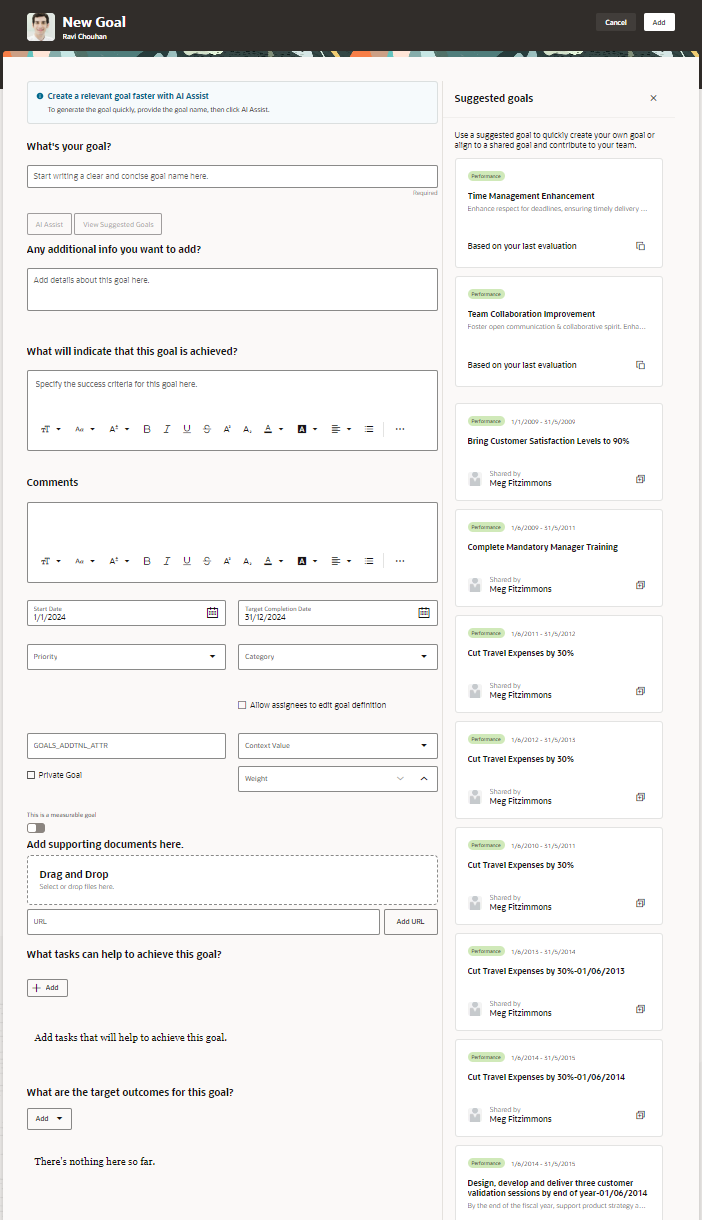Click bulleted list icon in Comments toolbar
702x1220 pixels.
pos(369,561)
